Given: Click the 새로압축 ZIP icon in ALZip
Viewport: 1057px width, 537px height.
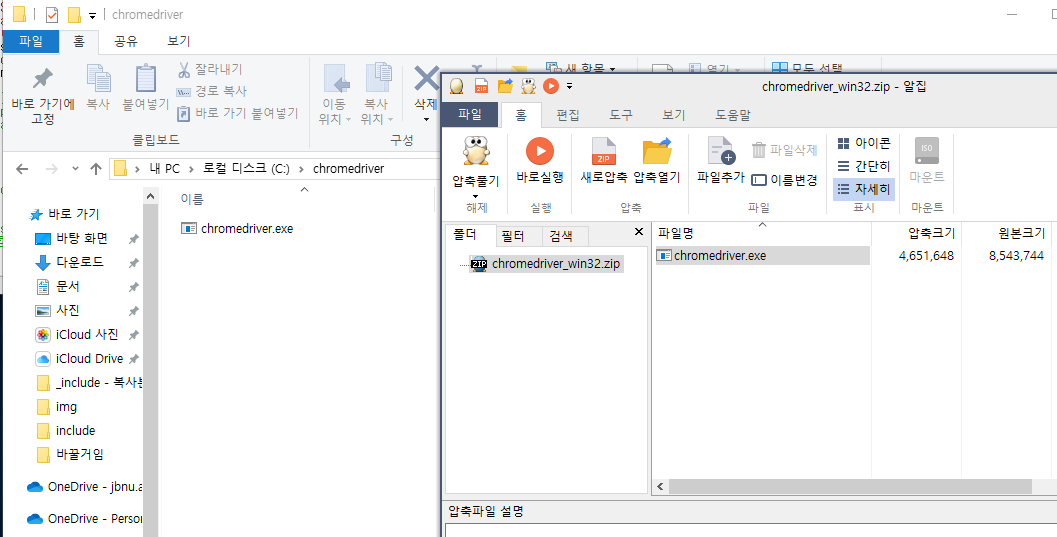Looking at the screenshot, I should point(603,151).
